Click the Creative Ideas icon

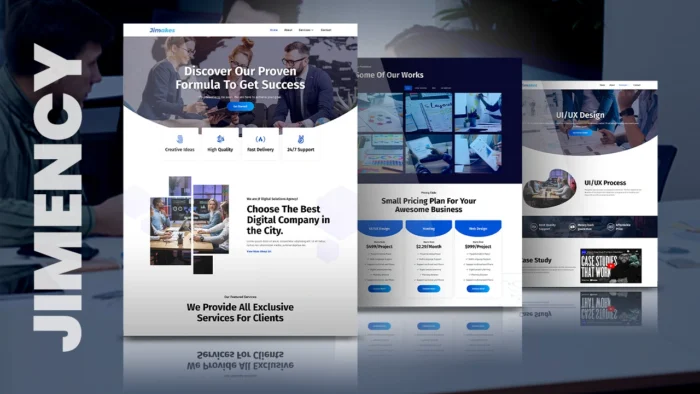coord(179,139)
